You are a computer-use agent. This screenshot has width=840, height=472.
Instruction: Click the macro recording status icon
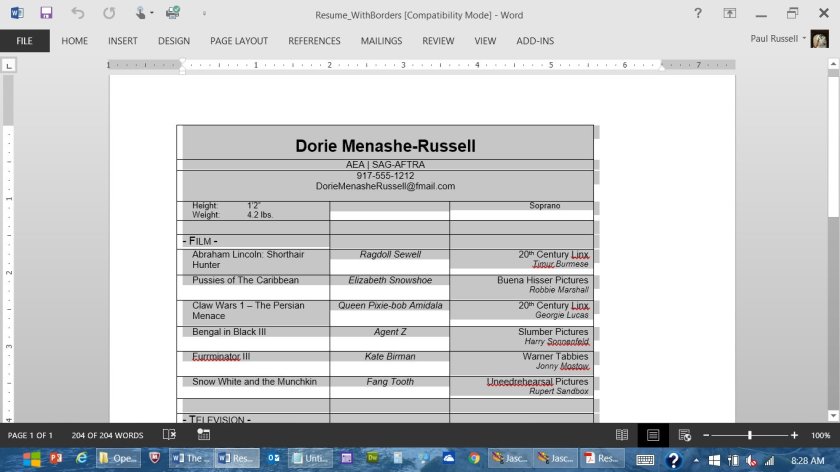pos(204,434)
